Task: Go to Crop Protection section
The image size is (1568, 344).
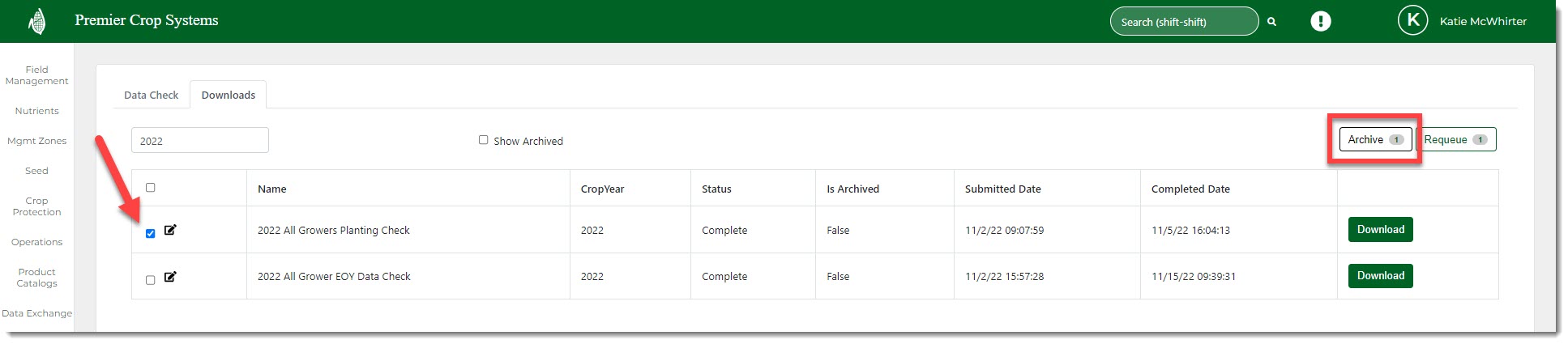Action: click(36, 206)
